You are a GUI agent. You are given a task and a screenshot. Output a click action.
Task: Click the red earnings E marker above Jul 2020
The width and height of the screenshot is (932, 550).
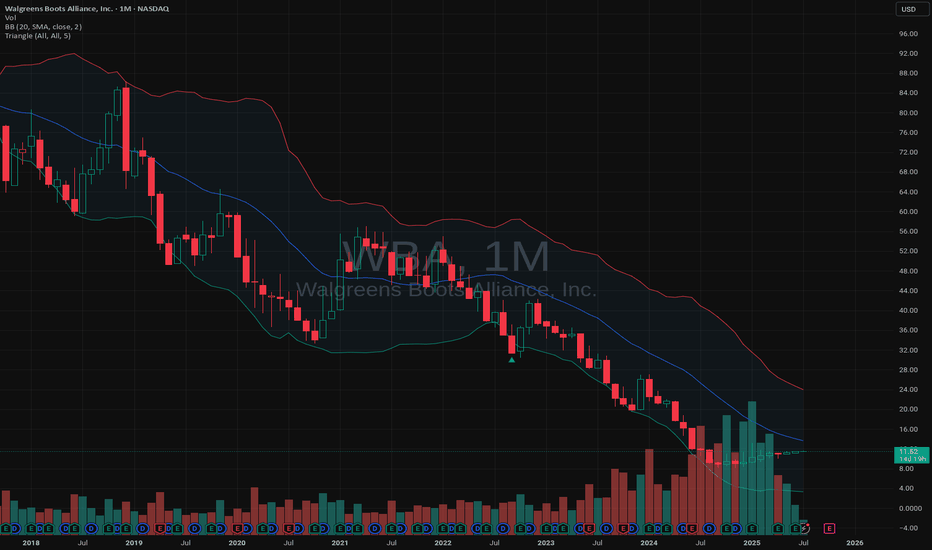point(288,528)
